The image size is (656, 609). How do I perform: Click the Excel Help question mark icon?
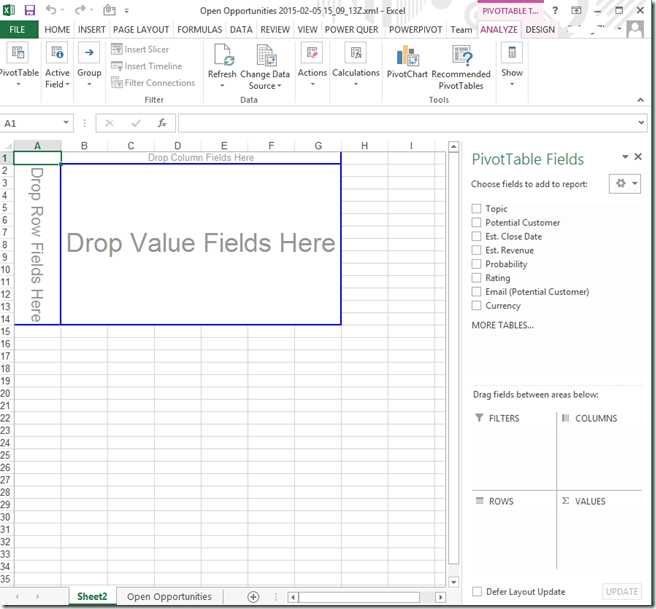[x=555, y=11]
